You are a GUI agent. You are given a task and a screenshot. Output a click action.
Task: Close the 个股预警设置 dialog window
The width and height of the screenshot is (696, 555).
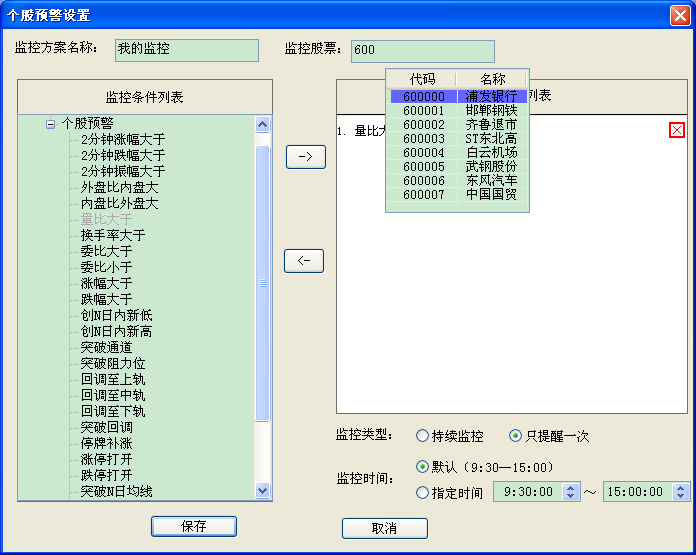coord(678,14)
